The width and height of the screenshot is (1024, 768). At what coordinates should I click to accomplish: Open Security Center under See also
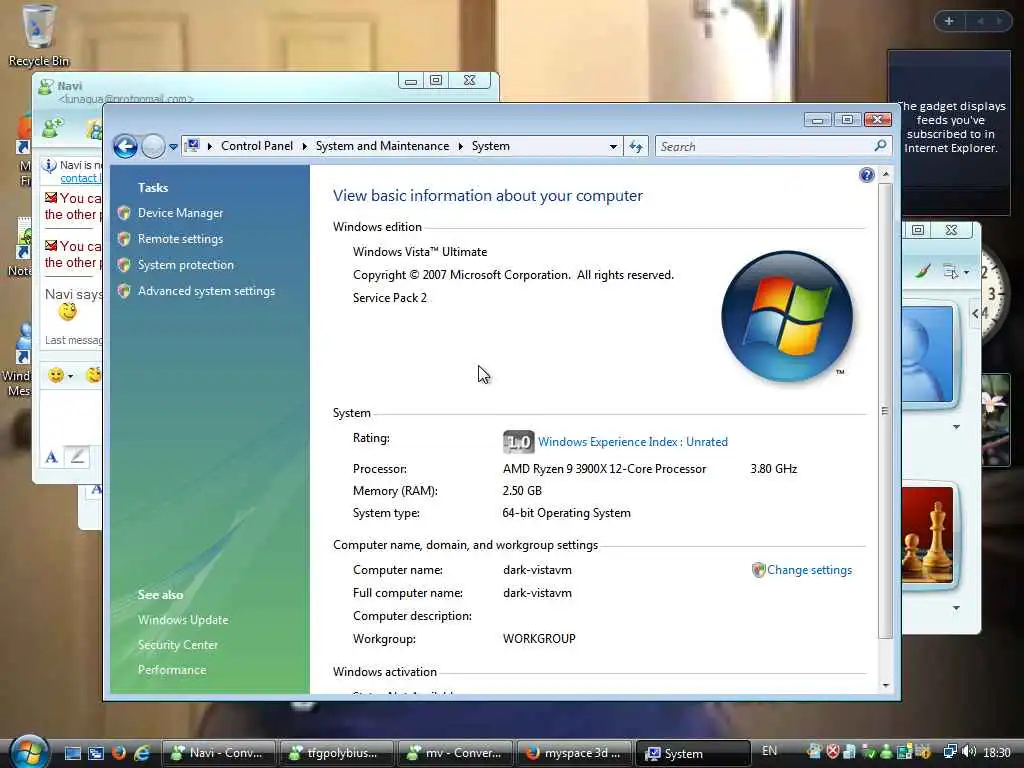click(x=178, y=645)
